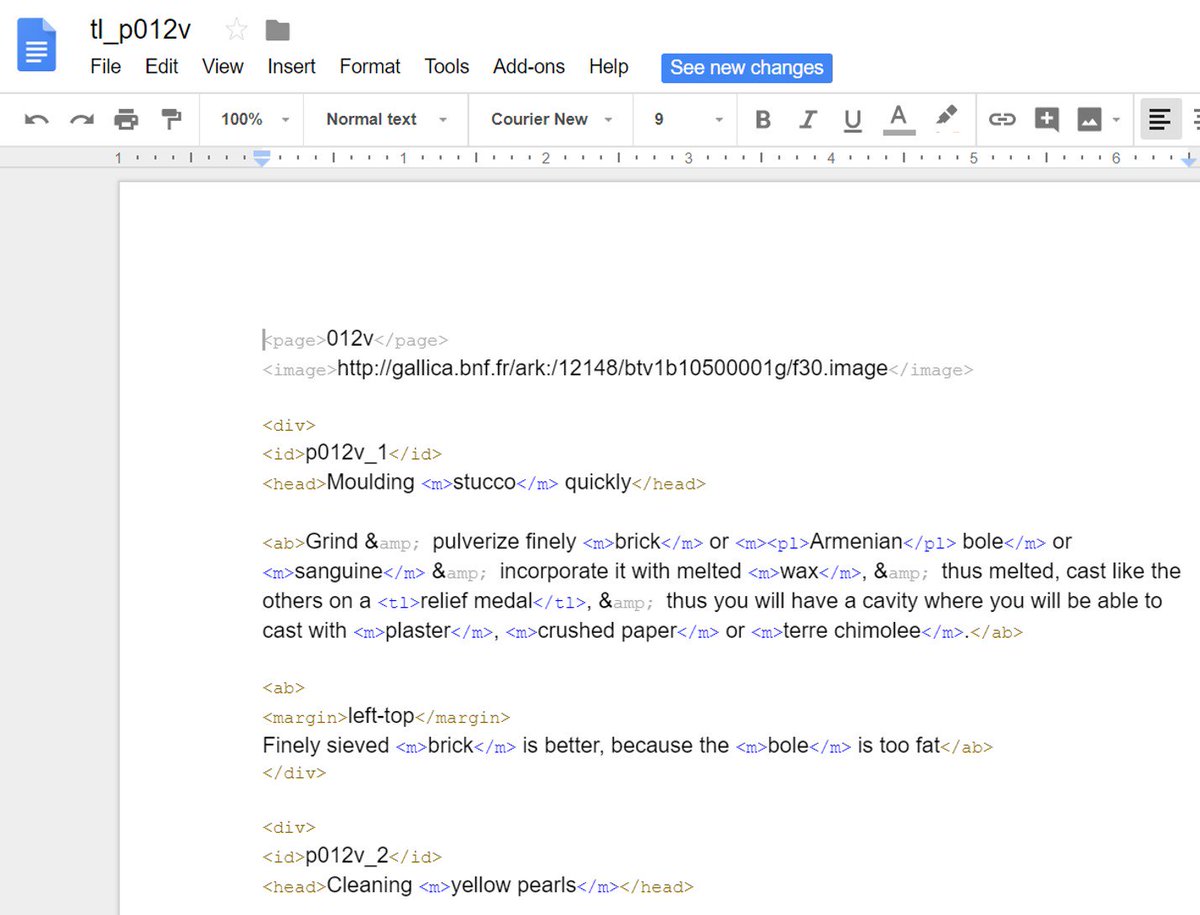Click the document title tl_p012v

(x=141, y=30)
